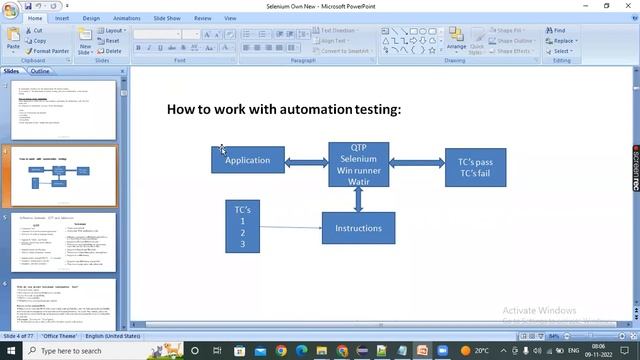Select the Application box on slide
The height and width of the screenshot is (360, 640).
(x=248, y=160)
